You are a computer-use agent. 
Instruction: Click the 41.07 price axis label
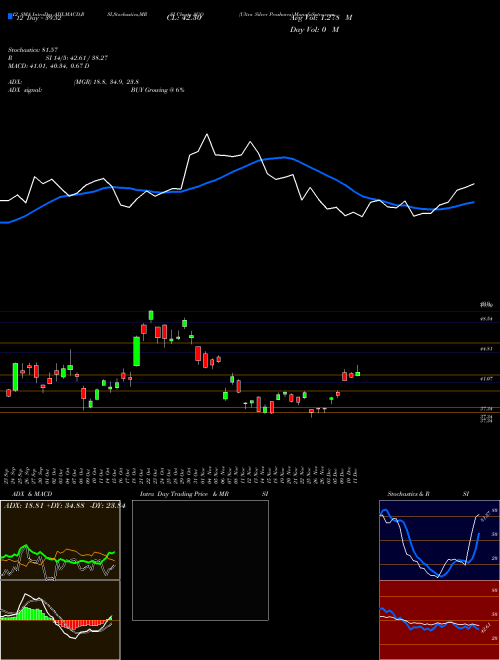[487, 379]
